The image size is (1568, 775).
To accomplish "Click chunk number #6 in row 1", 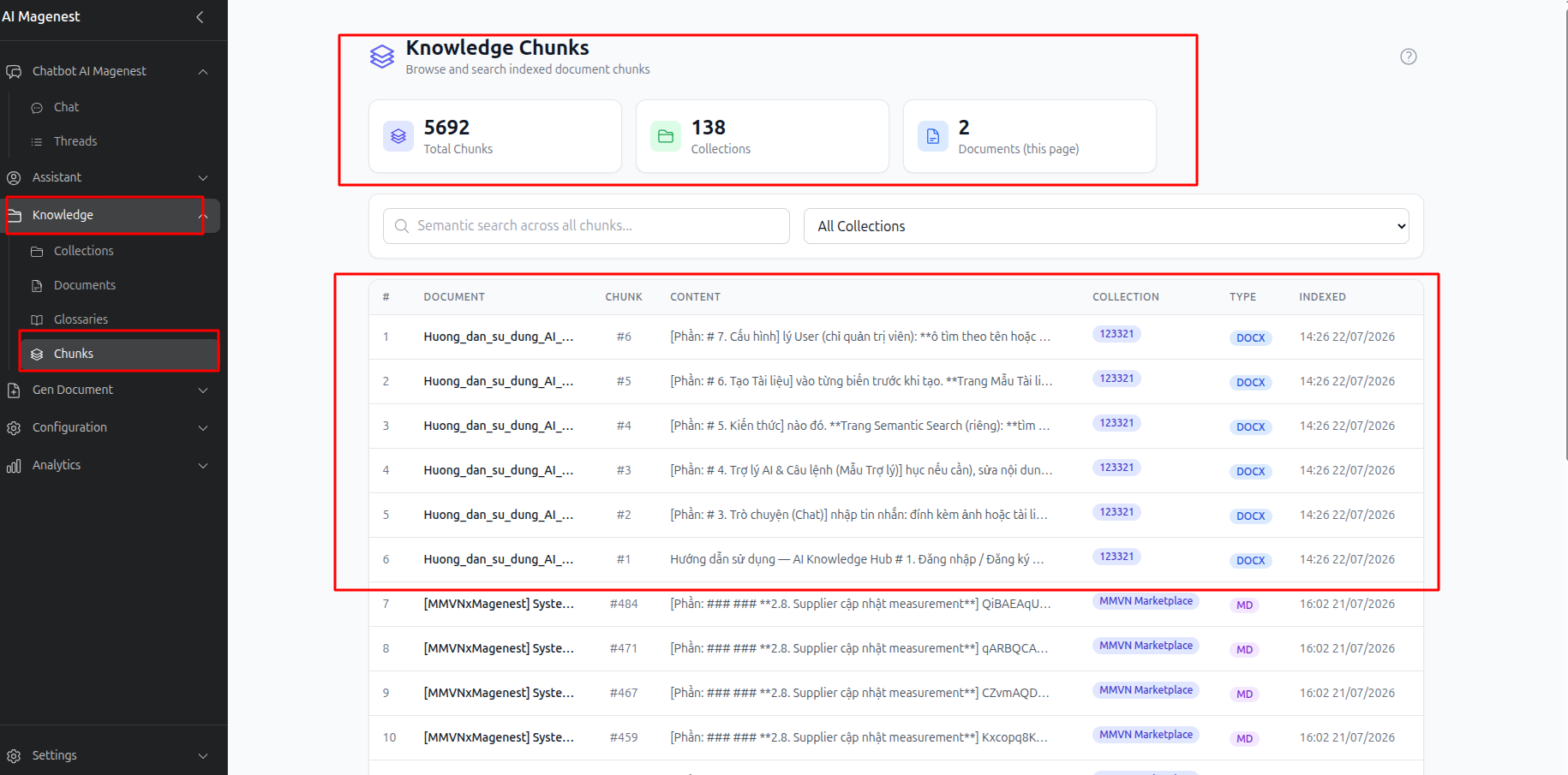I will [x=624, y=337].
